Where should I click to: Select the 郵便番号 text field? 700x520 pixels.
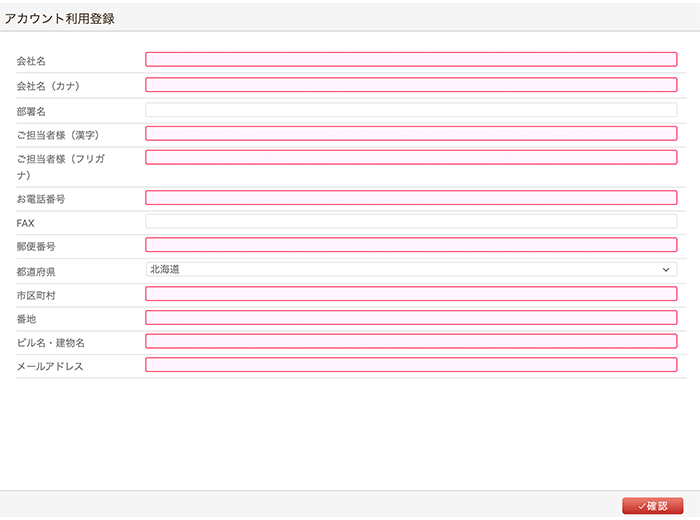[x=411, y=245]
